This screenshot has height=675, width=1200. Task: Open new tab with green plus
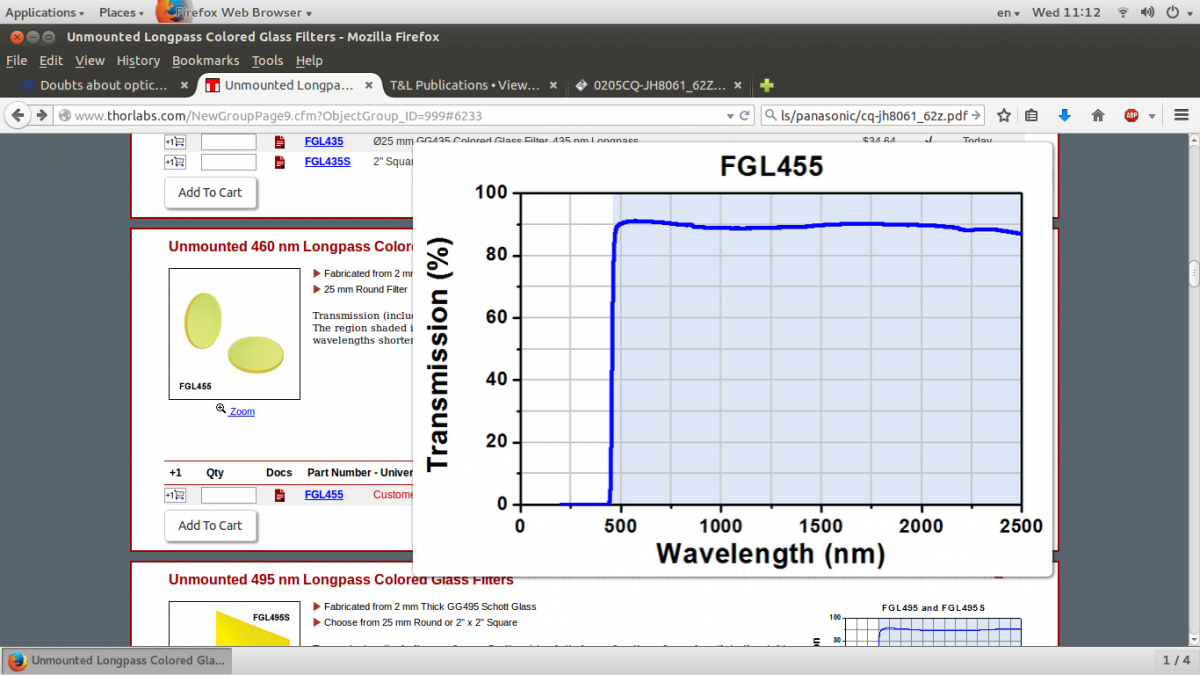pyautogui.click(x=766, y=85)
